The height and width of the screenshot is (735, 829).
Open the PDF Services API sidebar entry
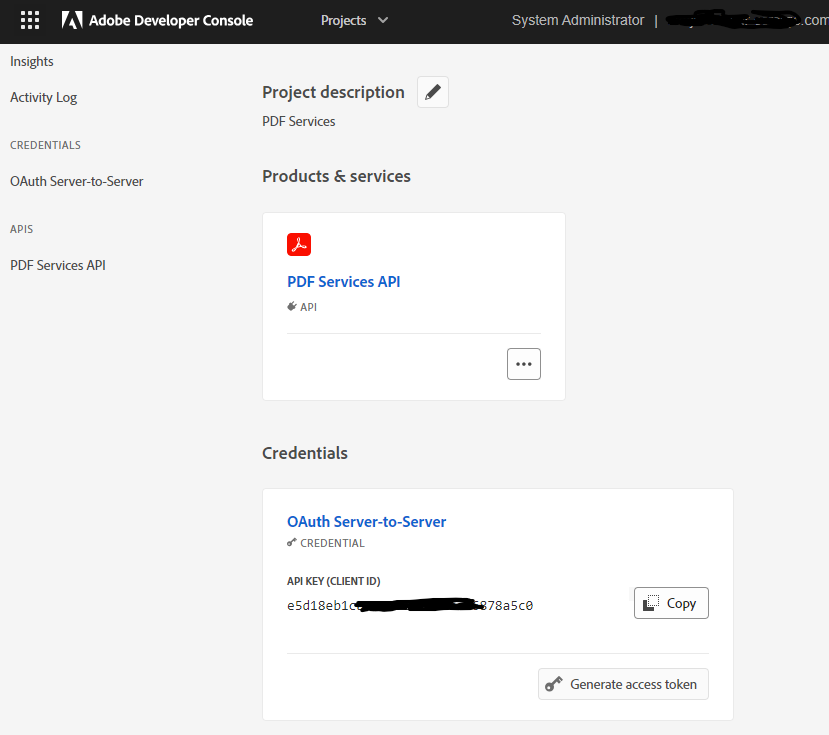pos(57,264)
